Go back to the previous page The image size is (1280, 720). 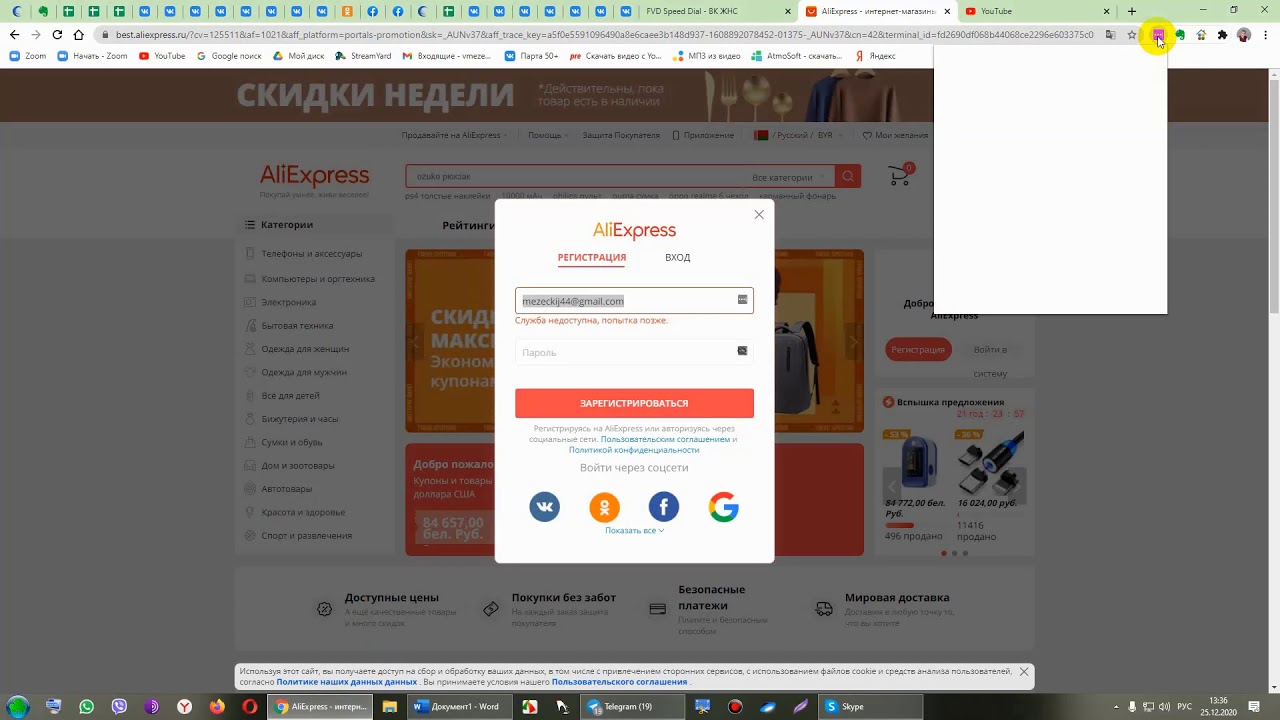(14, 35)
